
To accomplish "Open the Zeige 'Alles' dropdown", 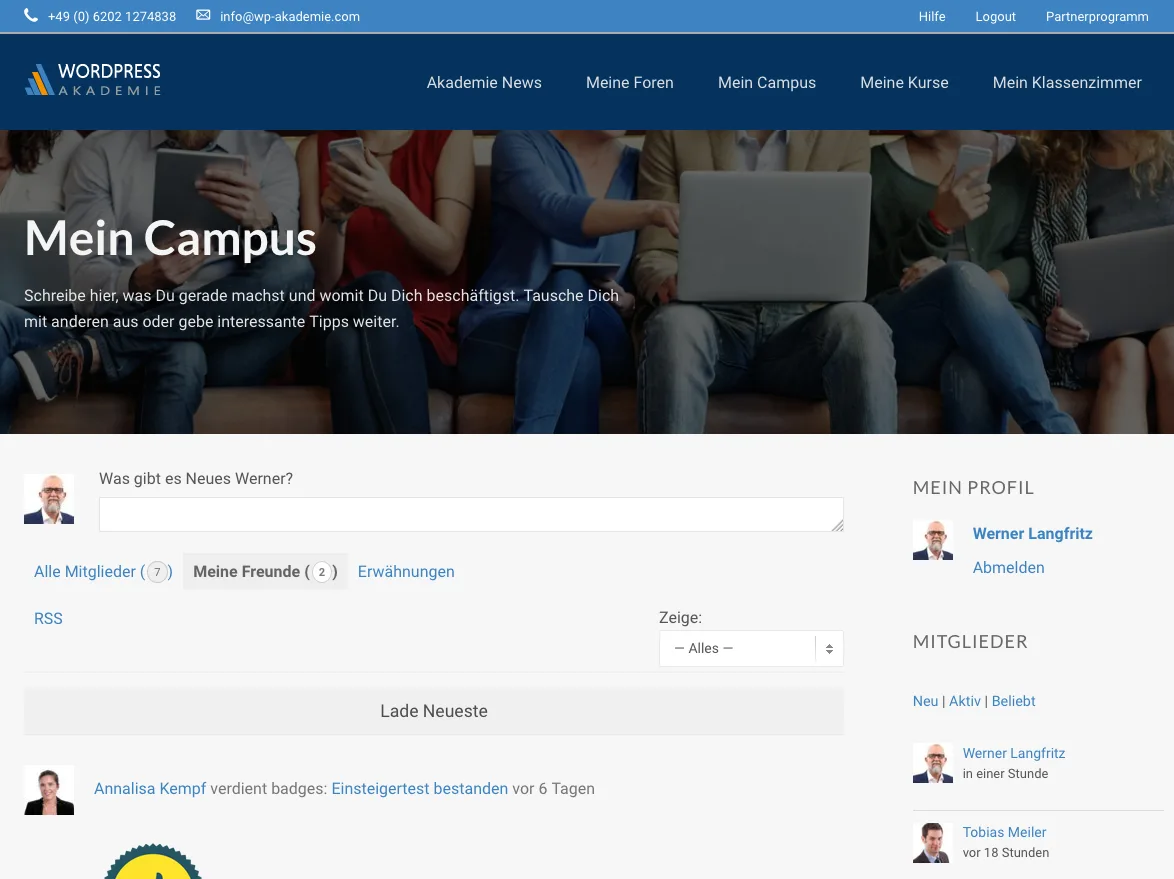I will pos(751,648).
